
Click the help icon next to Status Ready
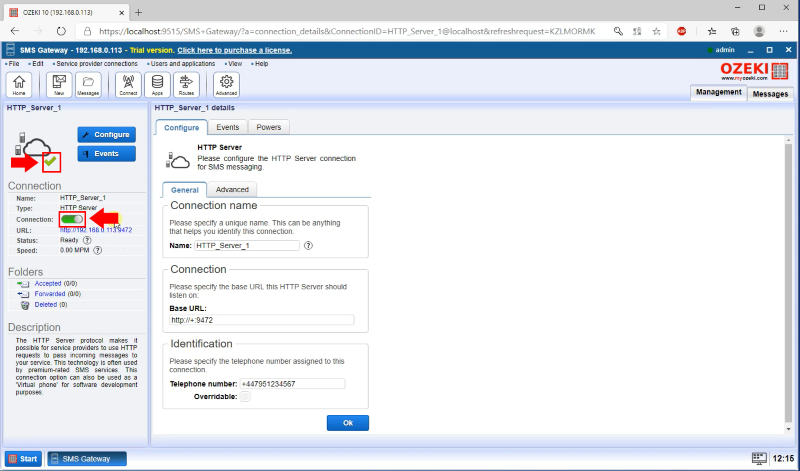[87, 240]
